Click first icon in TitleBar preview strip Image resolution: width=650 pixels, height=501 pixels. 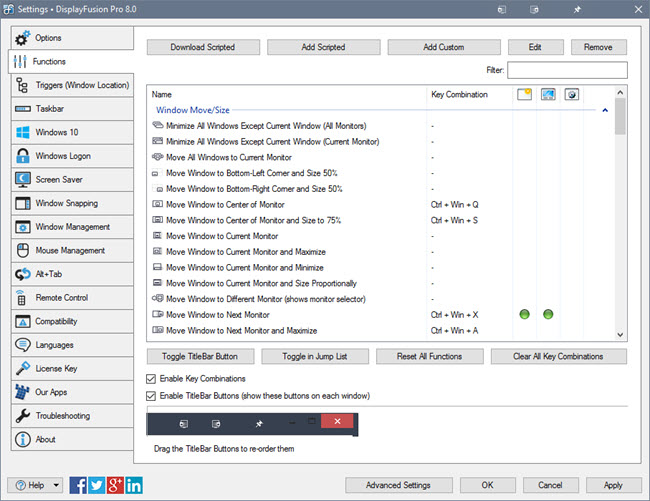tap(184, 424)
